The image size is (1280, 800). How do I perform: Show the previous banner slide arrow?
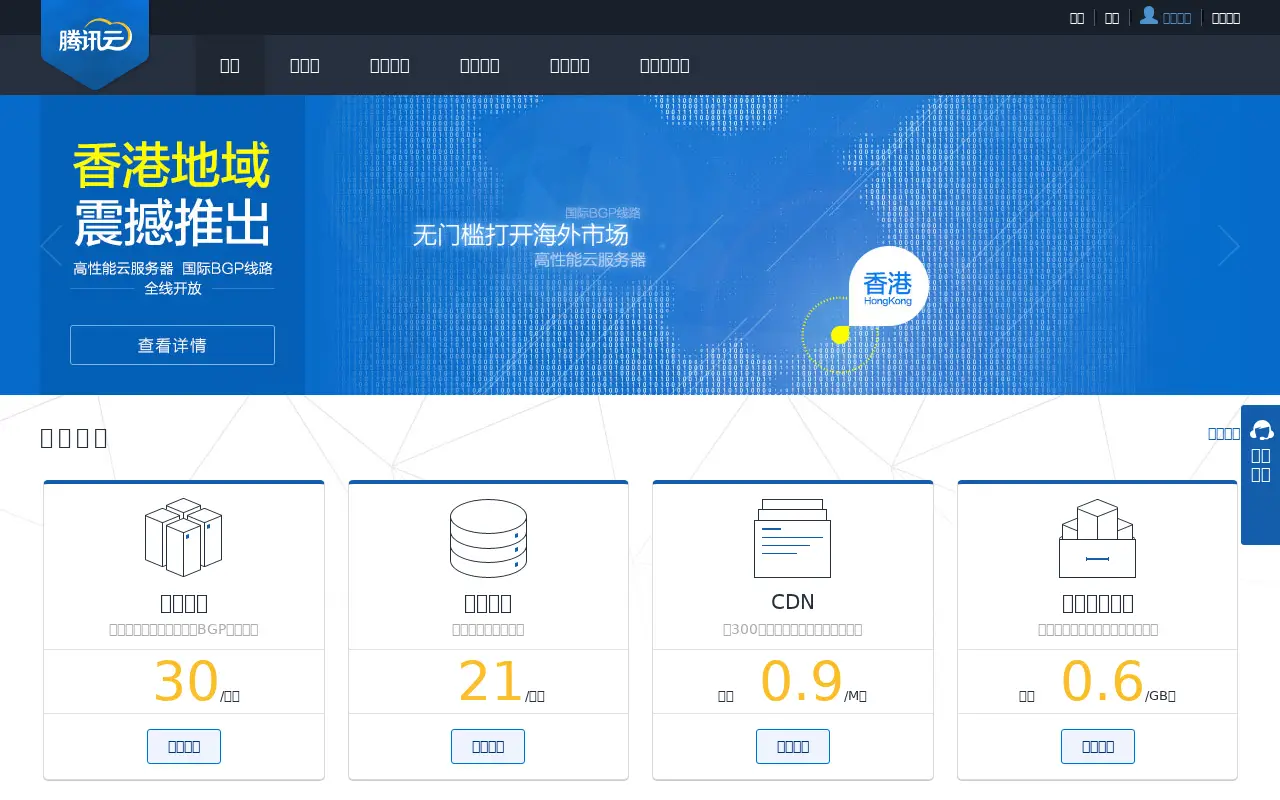(x=51, y=245)
